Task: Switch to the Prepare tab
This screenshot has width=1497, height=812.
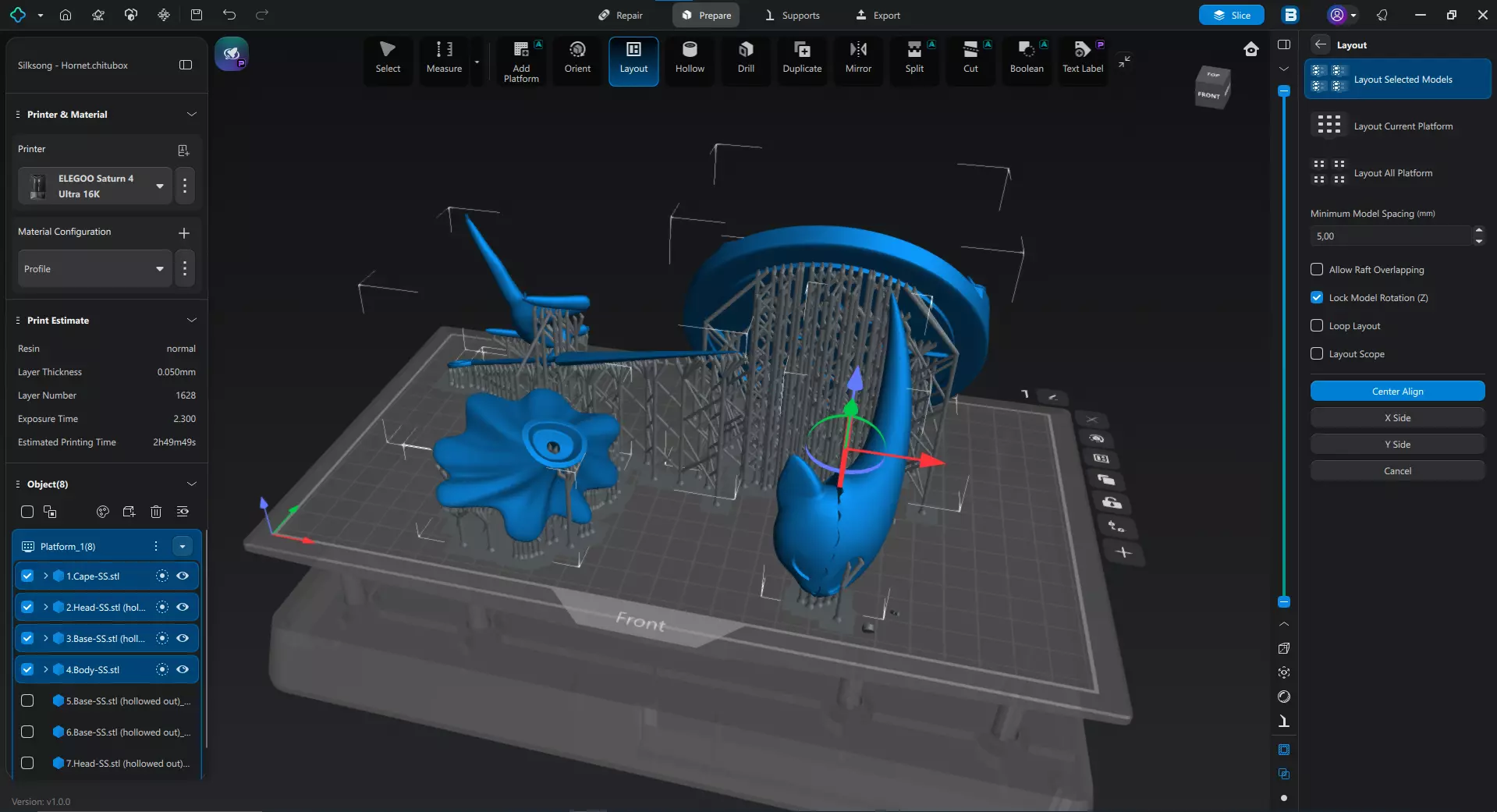Action: pos(706,15)
